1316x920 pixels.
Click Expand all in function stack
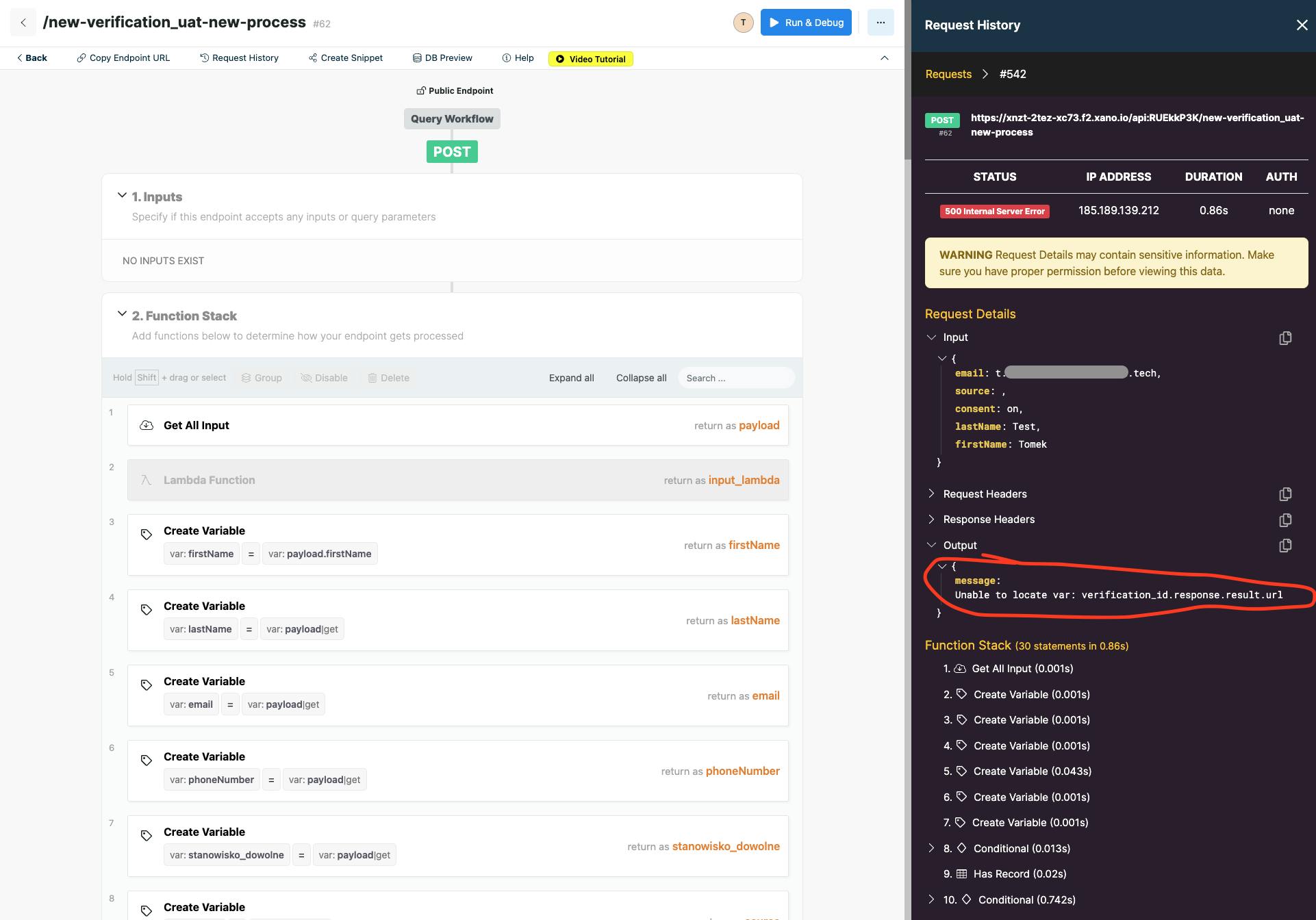(571, 378)
